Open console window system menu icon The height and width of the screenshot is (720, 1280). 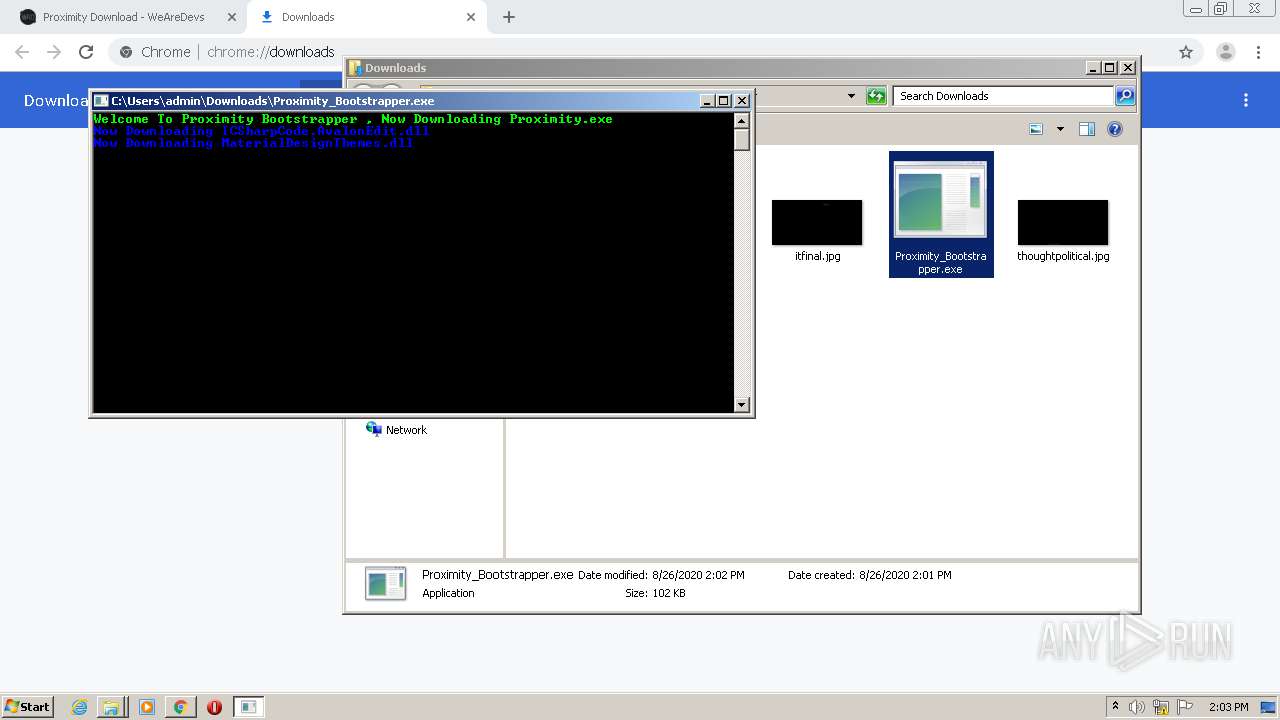click(101, 101)
